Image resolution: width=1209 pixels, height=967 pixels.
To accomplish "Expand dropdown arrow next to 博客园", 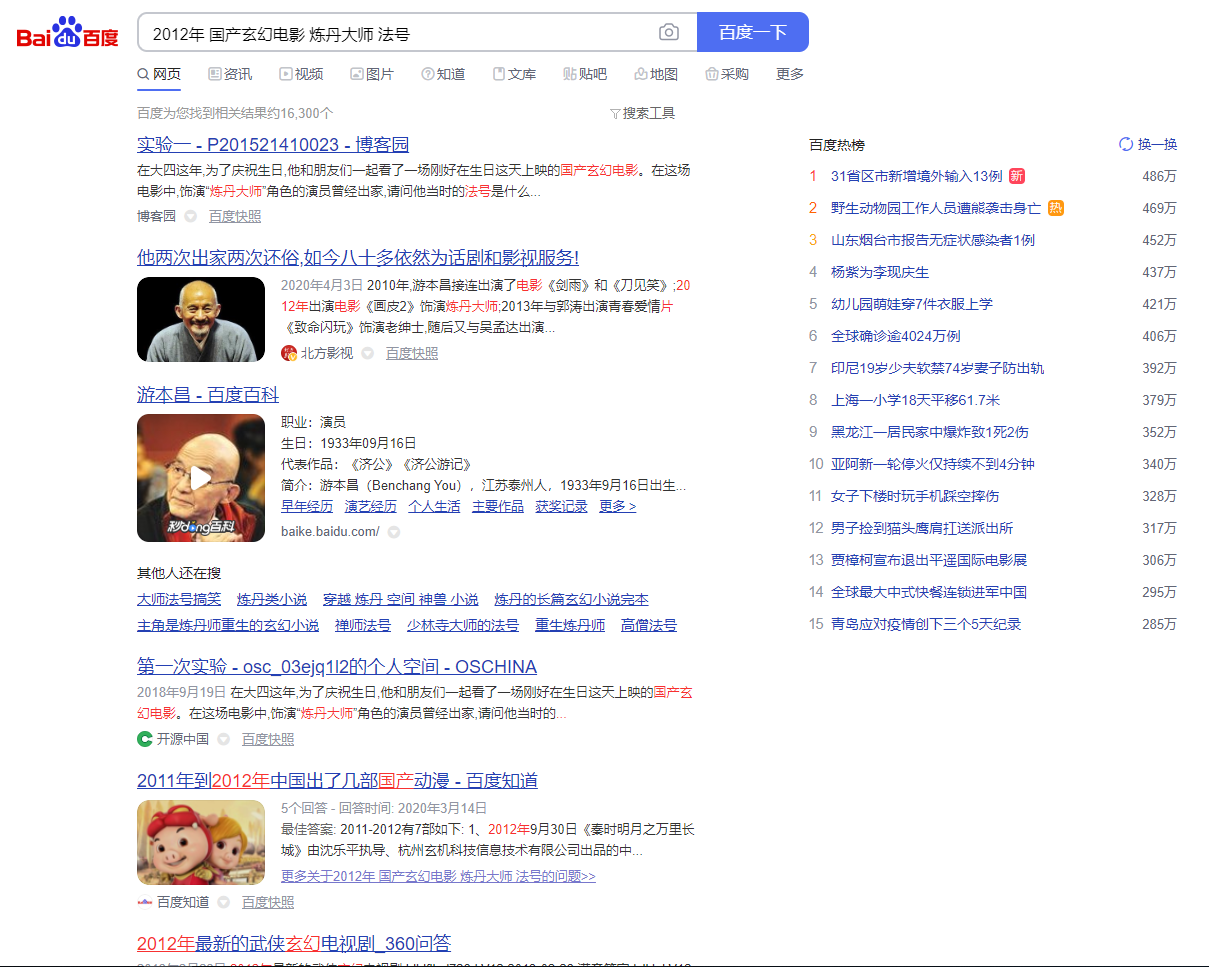I will tap(190, 216).
